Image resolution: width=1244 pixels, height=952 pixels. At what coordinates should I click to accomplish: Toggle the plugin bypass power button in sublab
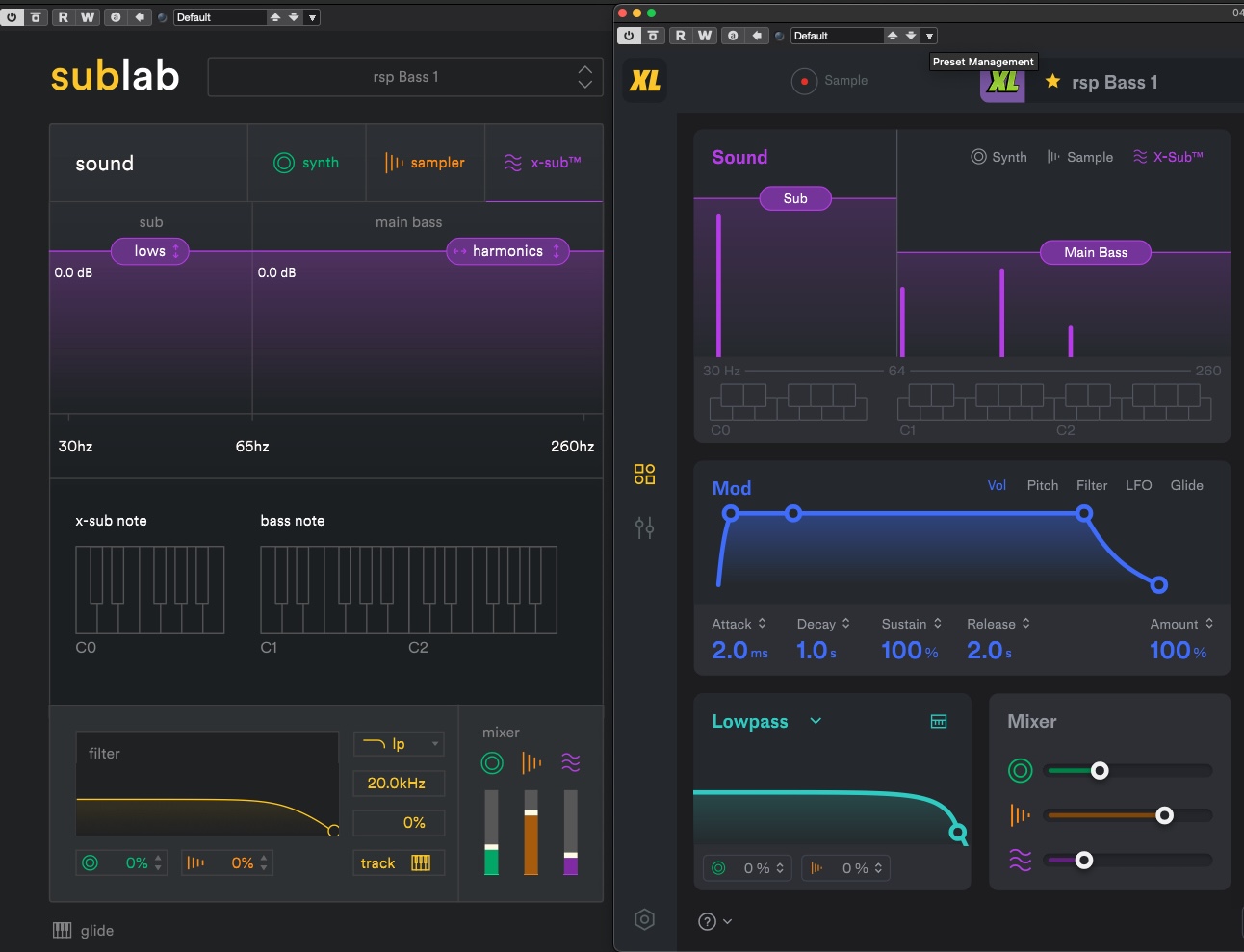point(12,17)
